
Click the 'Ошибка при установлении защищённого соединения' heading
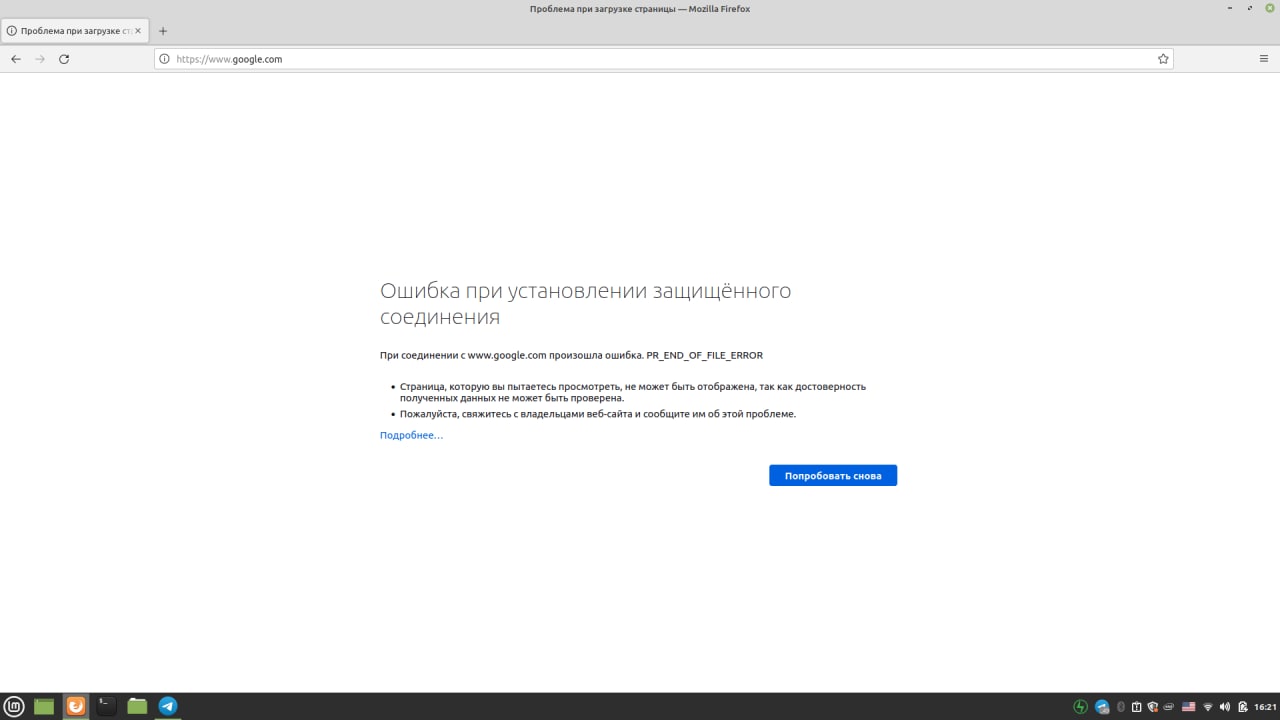pos(585,303)
